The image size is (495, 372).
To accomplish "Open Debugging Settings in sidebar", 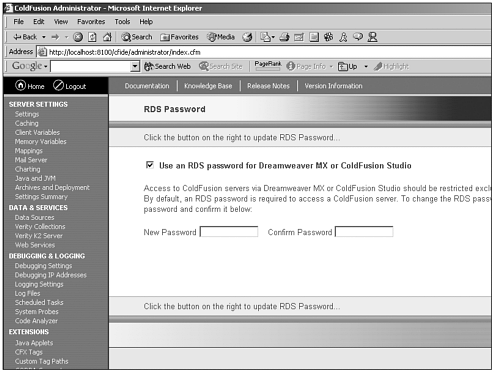I will pos(43,266).
